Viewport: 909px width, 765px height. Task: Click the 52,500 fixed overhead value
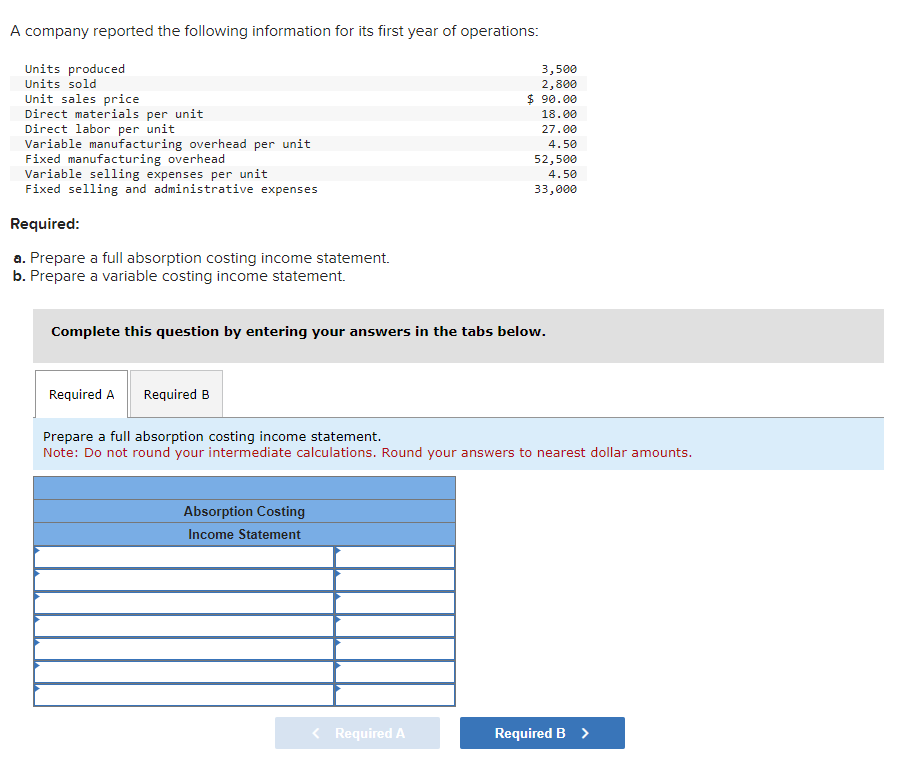(555, 159)
